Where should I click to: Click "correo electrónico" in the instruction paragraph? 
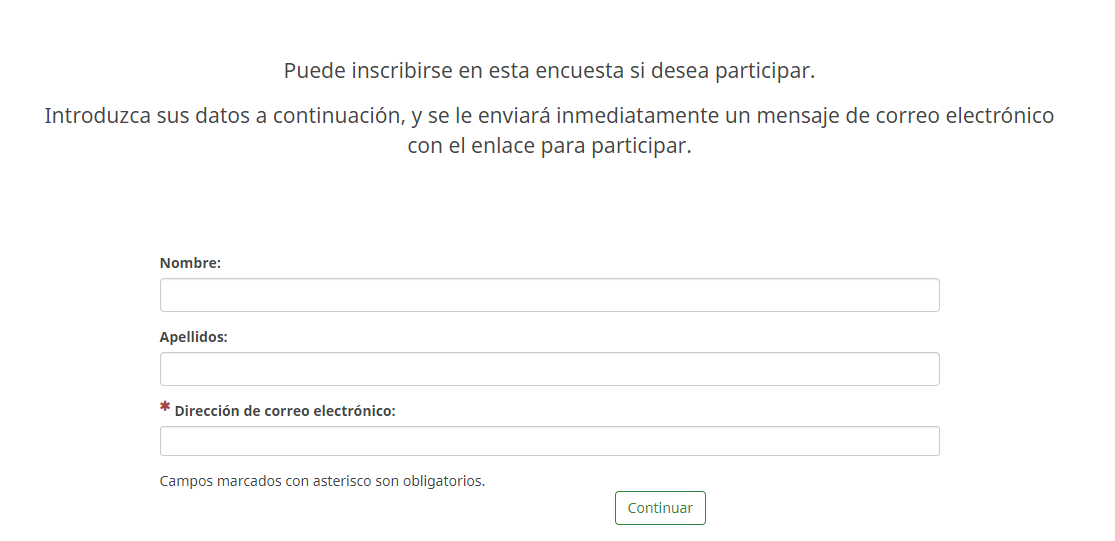pyautogui.click(x=965, y=116)
